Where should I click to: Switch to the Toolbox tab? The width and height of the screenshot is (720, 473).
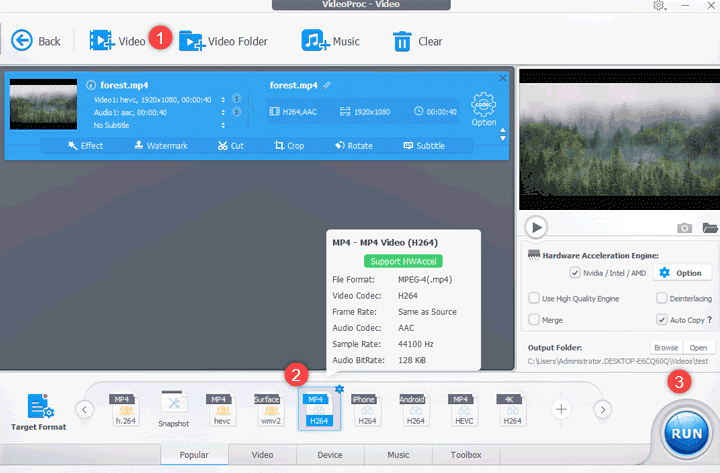point(466,455)
